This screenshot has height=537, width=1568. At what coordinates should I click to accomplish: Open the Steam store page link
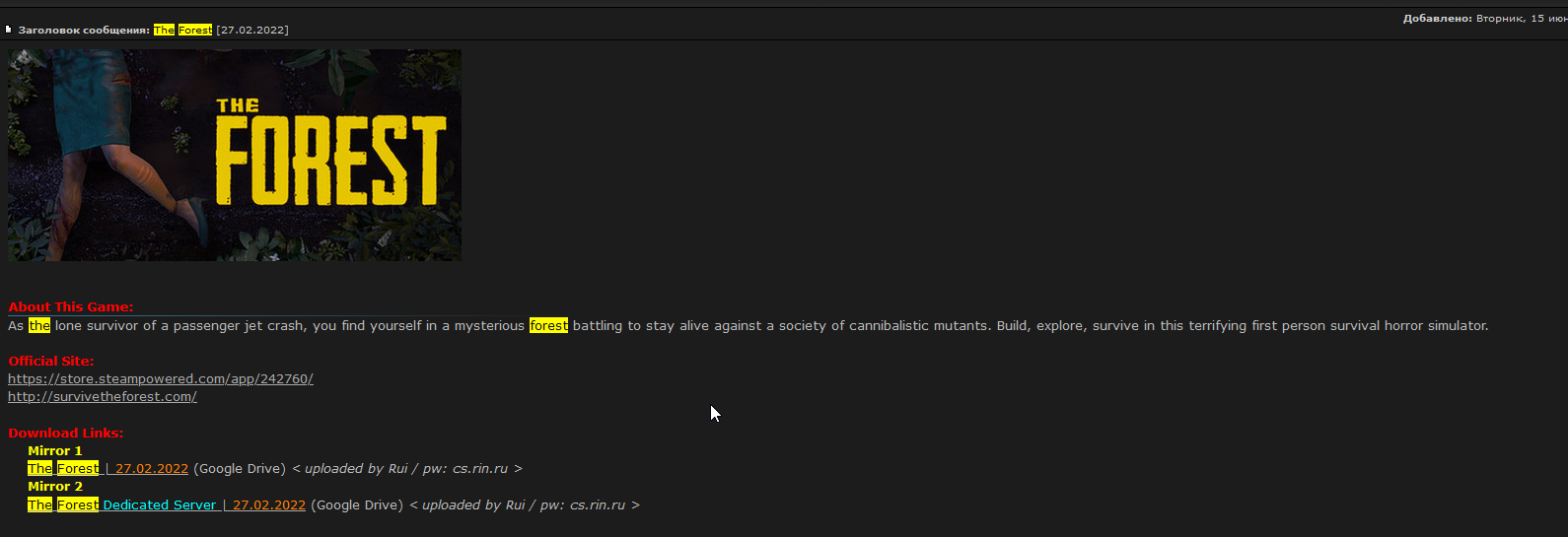161,379
